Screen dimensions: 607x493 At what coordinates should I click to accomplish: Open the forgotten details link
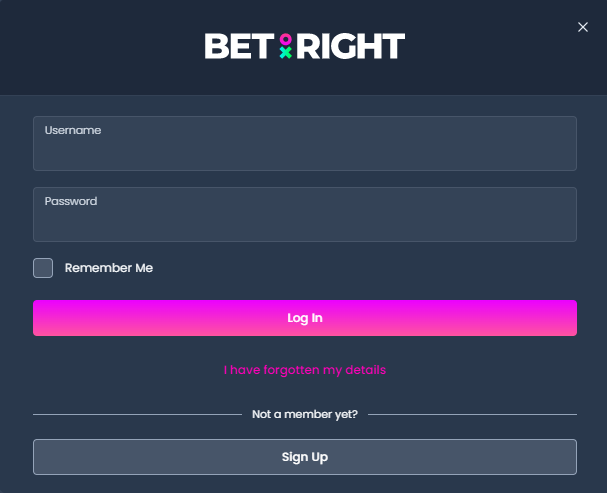point(305,370)
